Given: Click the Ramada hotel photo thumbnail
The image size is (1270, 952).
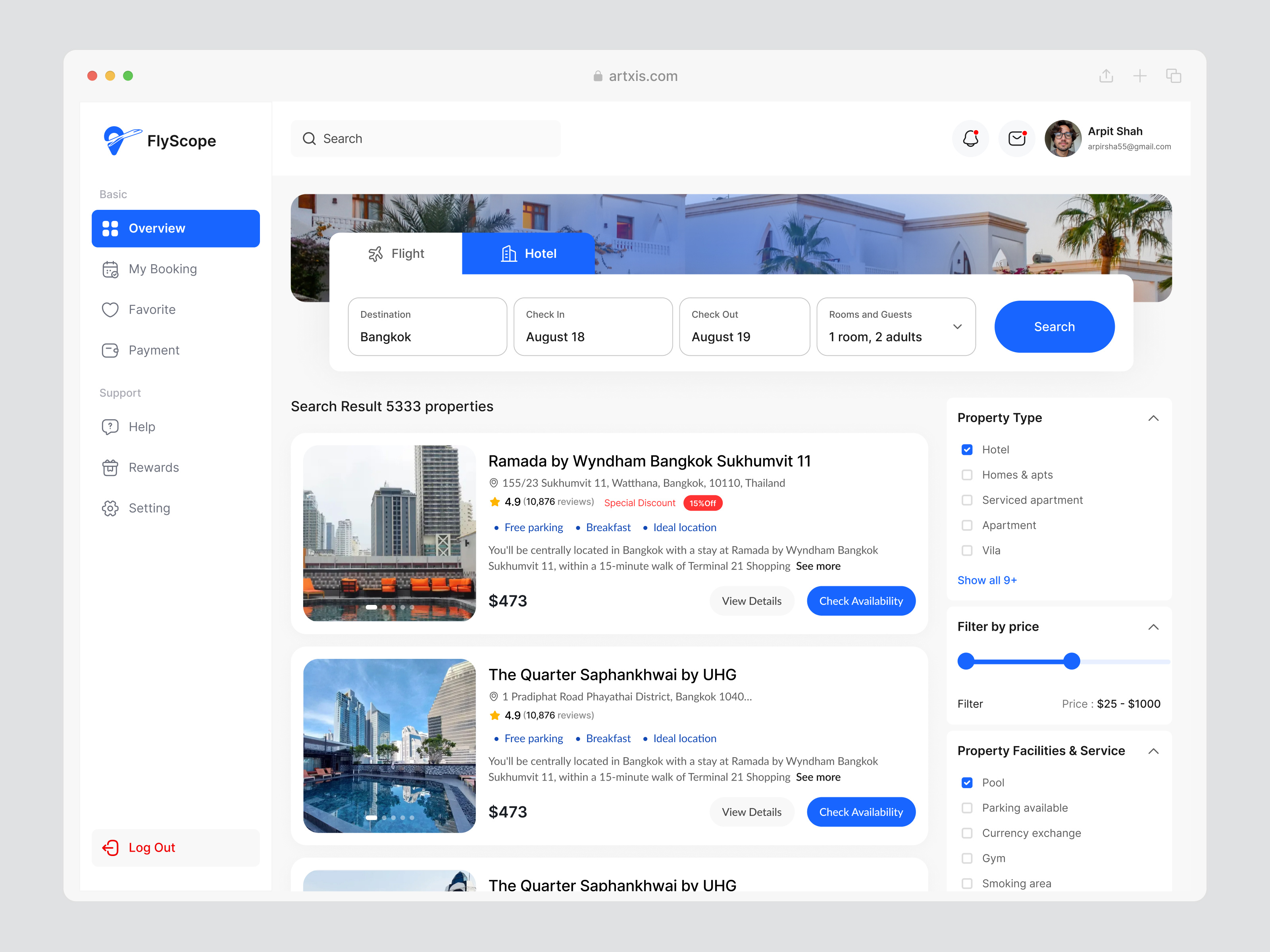Looking at the screenshot, I should coord(389,533).
